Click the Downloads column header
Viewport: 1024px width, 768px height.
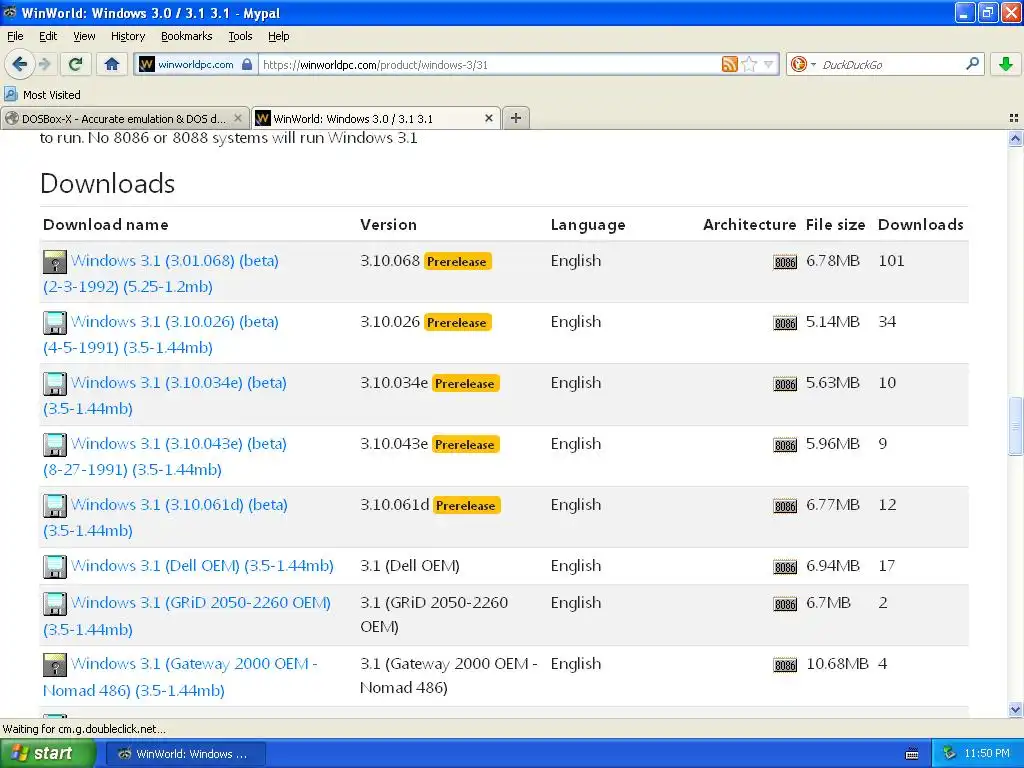(920, 225)
